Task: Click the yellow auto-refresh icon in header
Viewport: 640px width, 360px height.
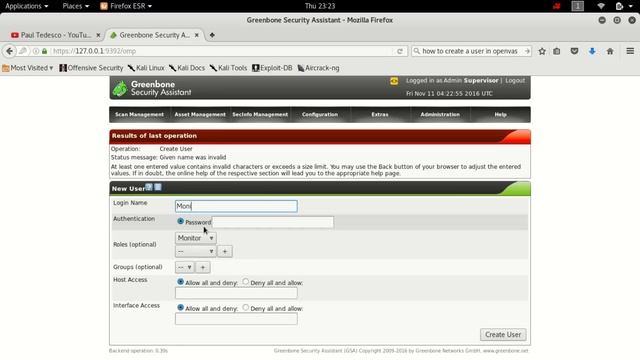Action: coord(394,81)
